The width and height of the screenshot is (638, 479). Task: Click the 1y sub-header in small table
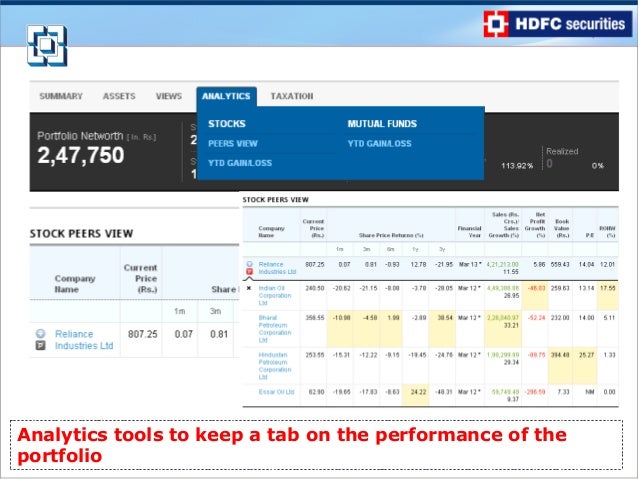pos(415,249)
